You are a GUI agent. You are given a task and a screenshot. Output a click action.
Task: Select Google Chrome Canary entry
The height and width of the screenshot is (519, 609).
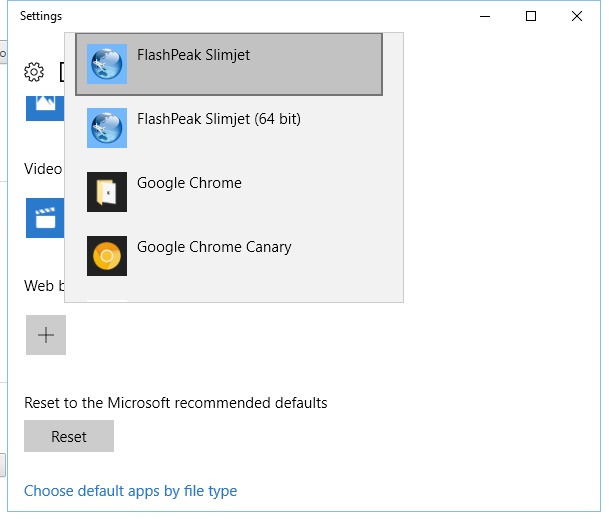coord(229,256)
